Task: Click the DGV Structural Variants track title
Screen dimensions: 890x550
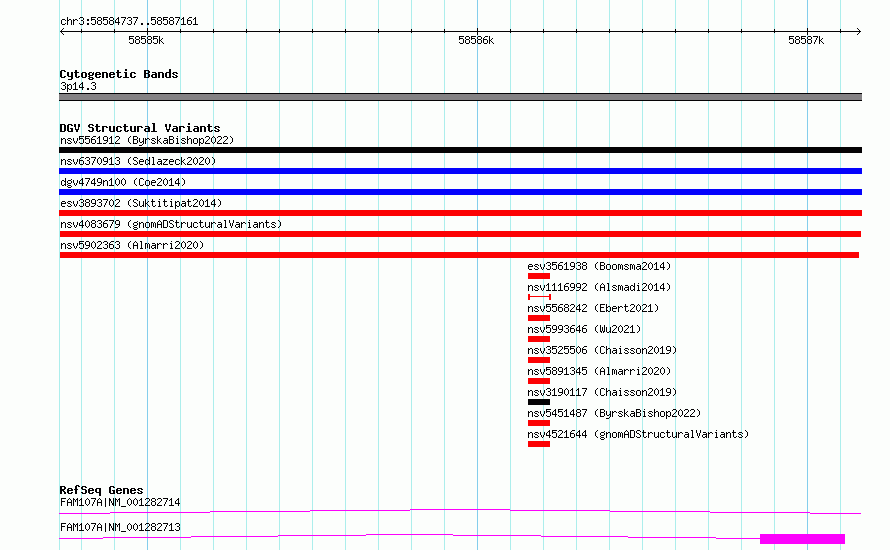Action: coord(140,128)
